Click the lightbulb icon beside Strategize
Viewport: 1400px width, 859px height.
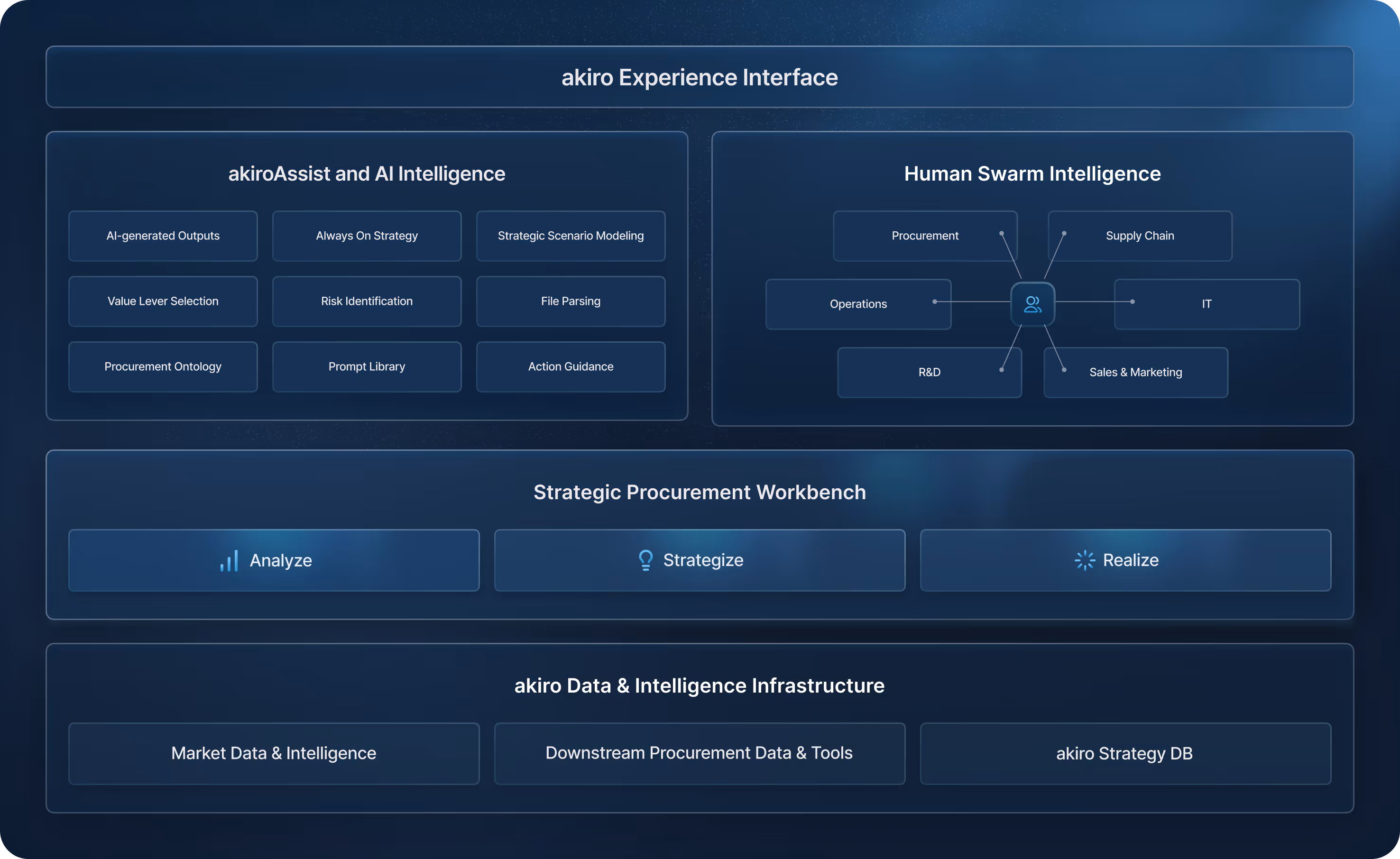tap(645, 559)
